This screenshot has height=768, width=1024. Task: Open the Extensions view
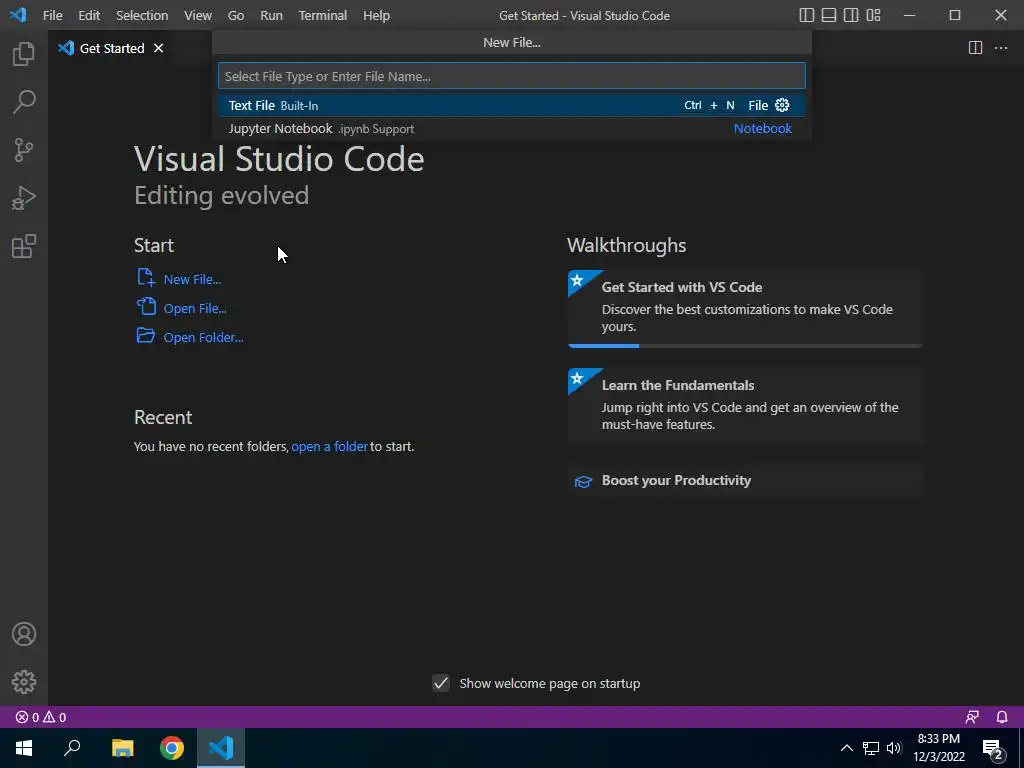(24, 246)
